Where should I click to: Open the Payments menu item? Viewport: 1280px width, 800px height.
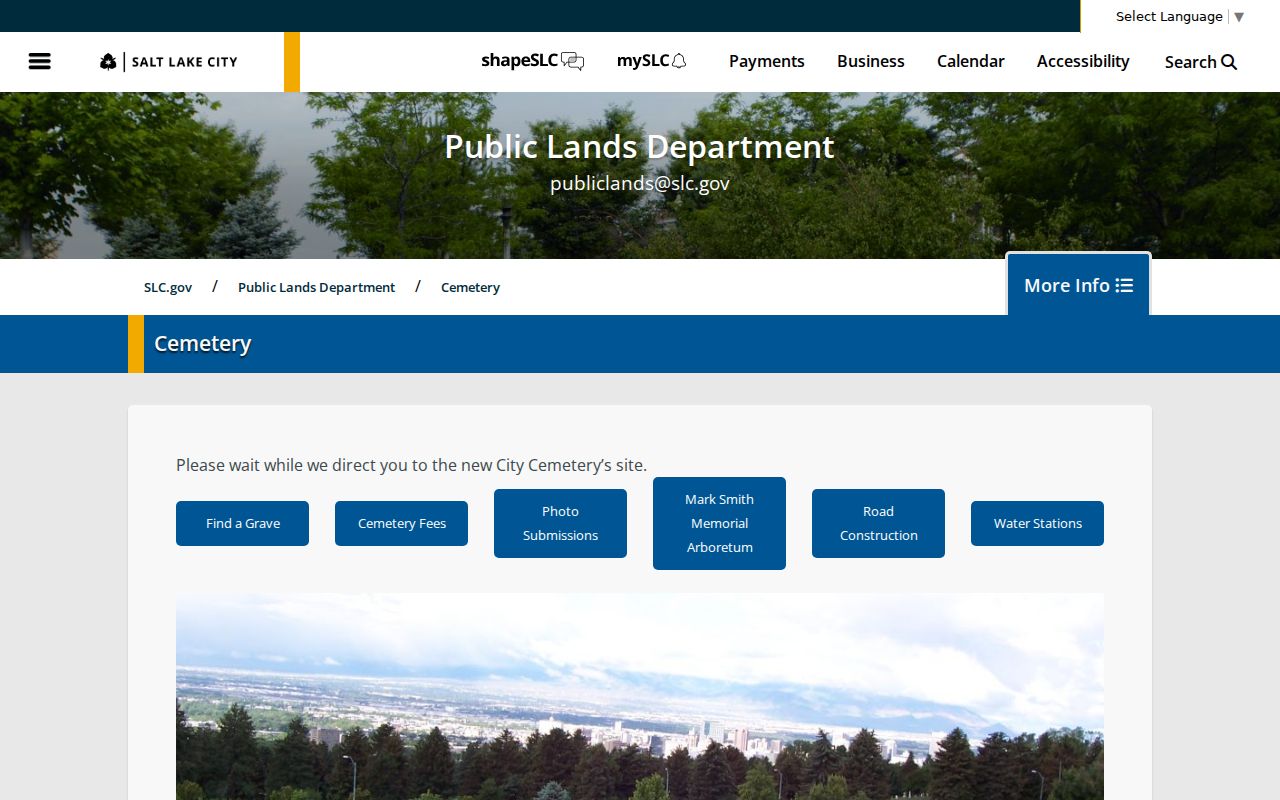click(767, 61)
